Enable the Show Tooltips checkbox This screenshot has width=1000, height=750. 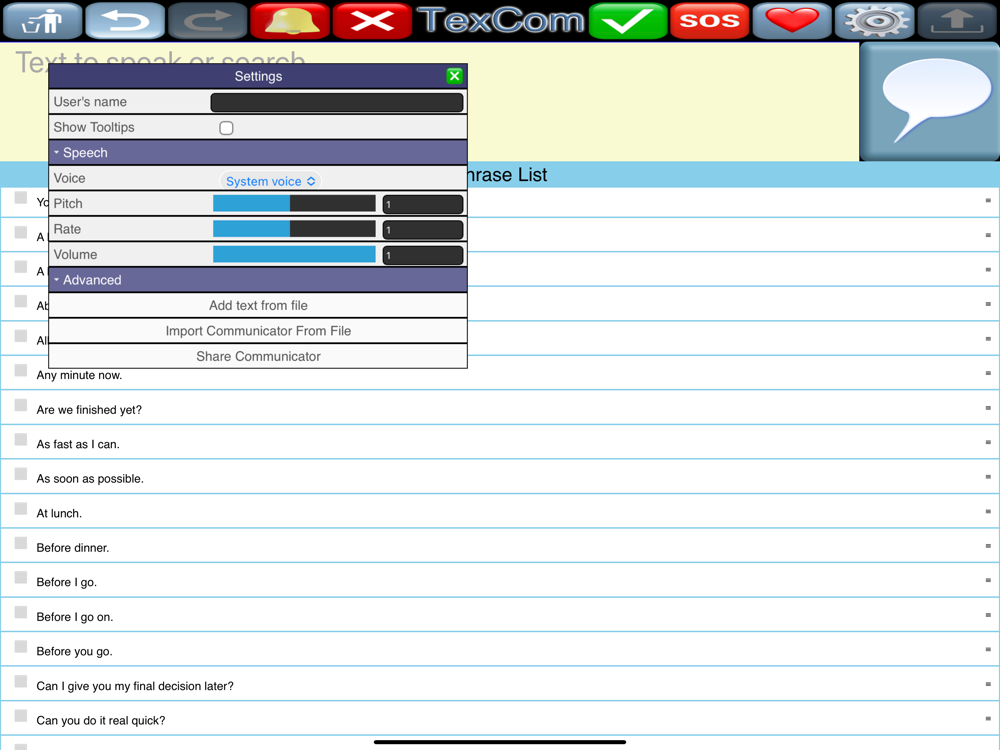226,128
